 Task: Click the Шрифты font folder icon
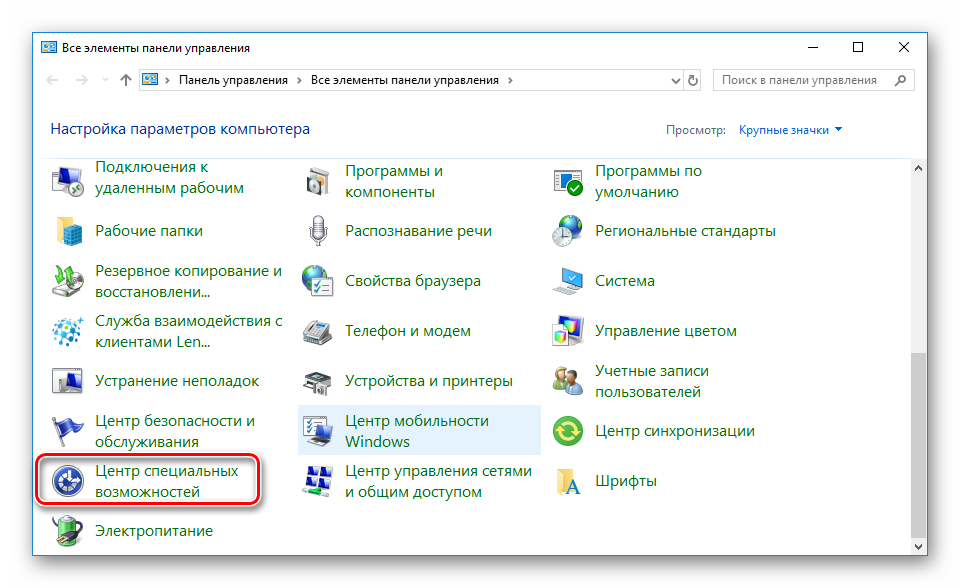568,481
